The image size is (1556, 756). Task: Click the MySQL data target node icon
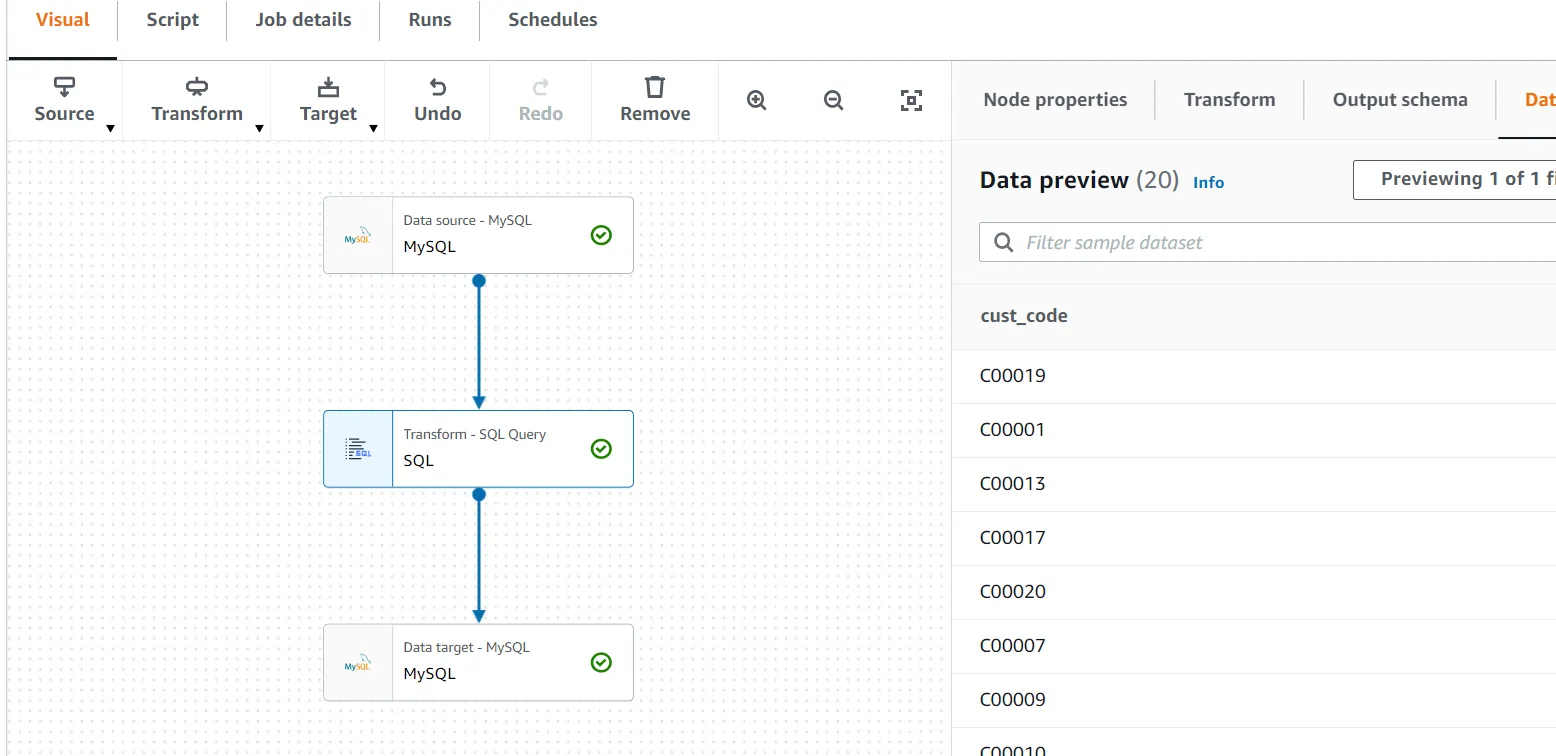(x=358, y=663)
